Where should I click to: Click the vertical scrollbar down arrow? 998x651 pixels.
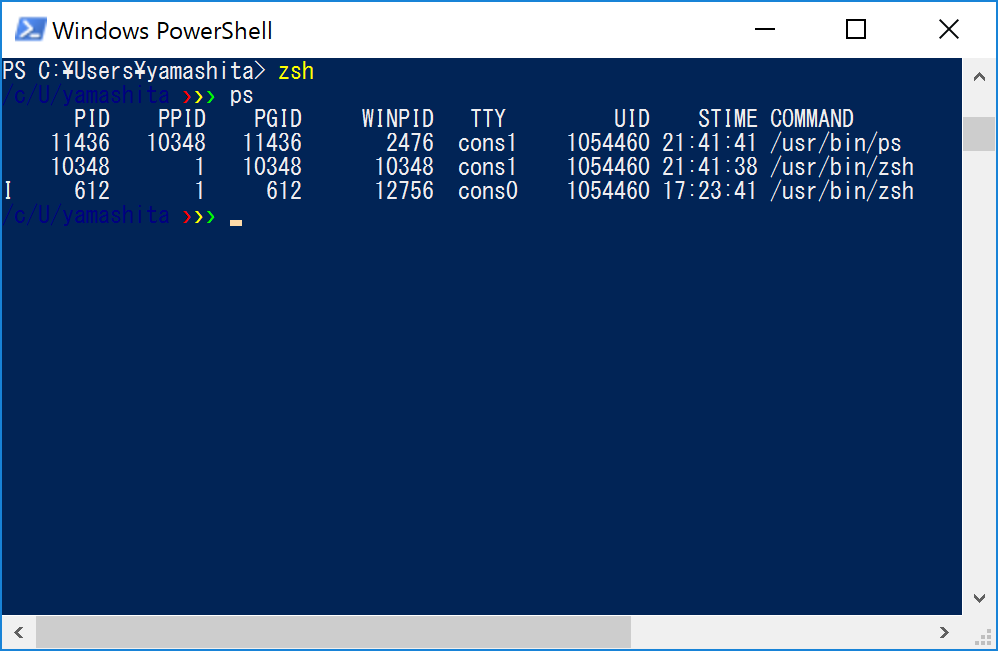pos(979,598)
